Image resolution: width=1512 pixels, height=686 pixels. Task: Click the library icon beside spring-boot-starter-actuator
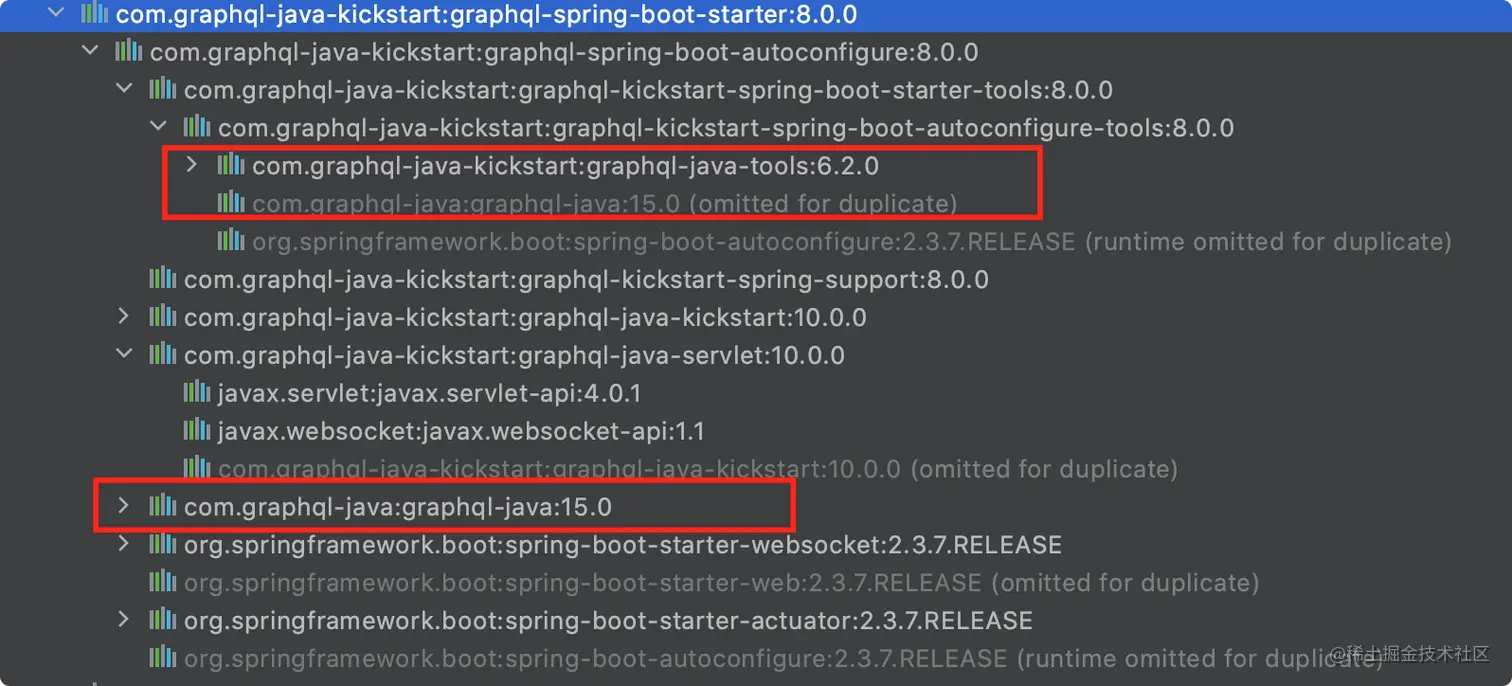coord(162,619)
